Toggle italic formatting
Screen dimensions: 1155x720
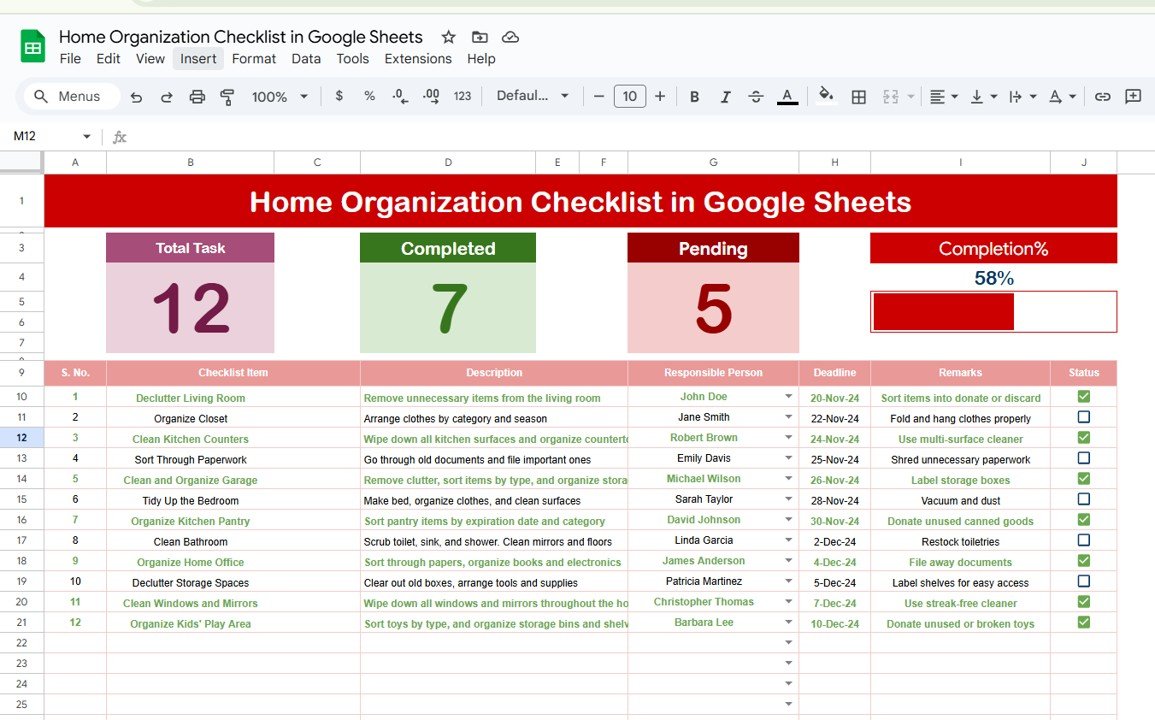(x=725, y=97)
